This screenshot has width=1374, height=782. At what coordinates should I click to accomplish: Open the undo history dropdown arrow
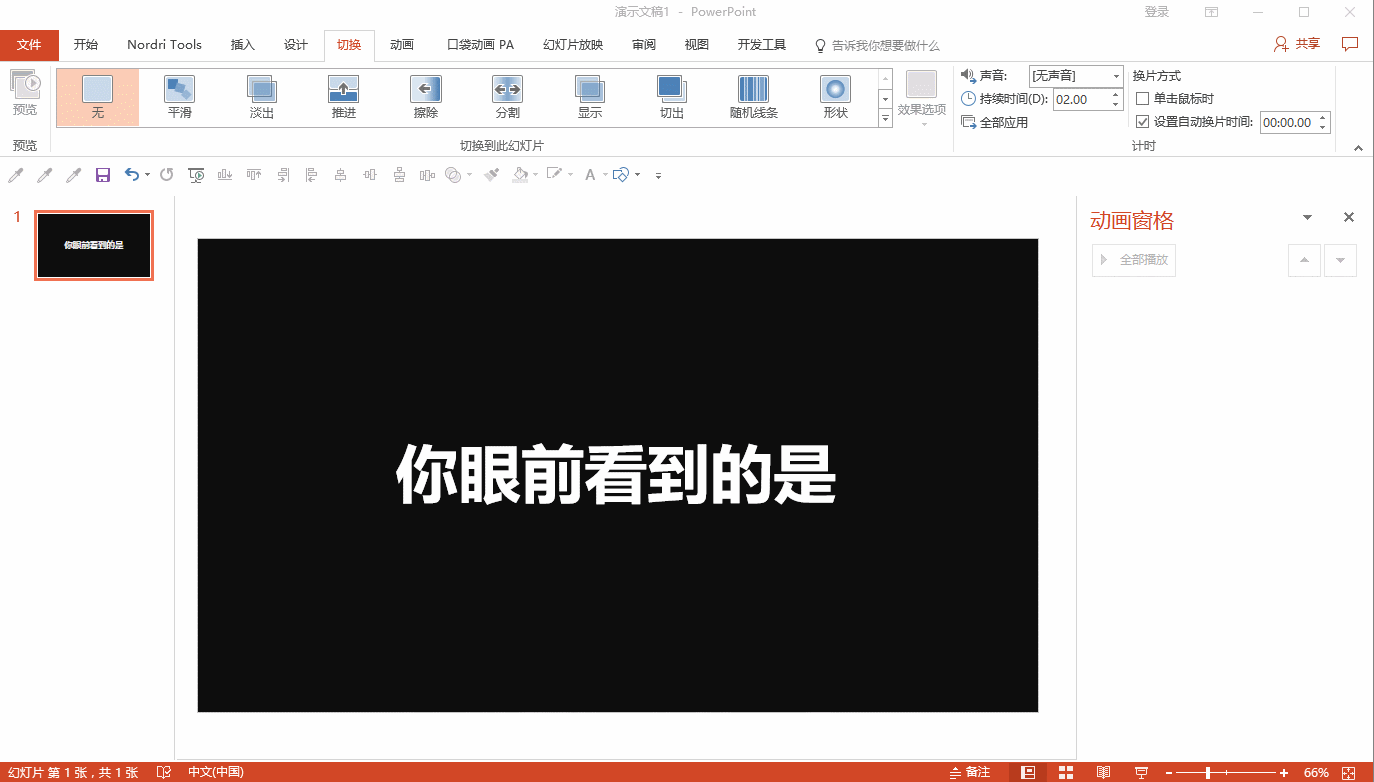tap(147, 175)
